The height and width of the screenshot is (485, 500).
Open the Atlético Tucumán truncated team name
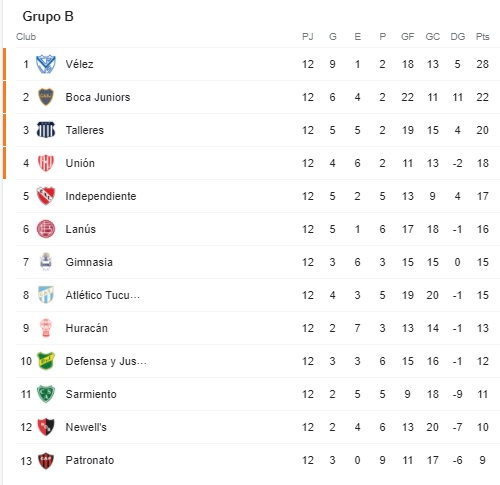point(103,295)
